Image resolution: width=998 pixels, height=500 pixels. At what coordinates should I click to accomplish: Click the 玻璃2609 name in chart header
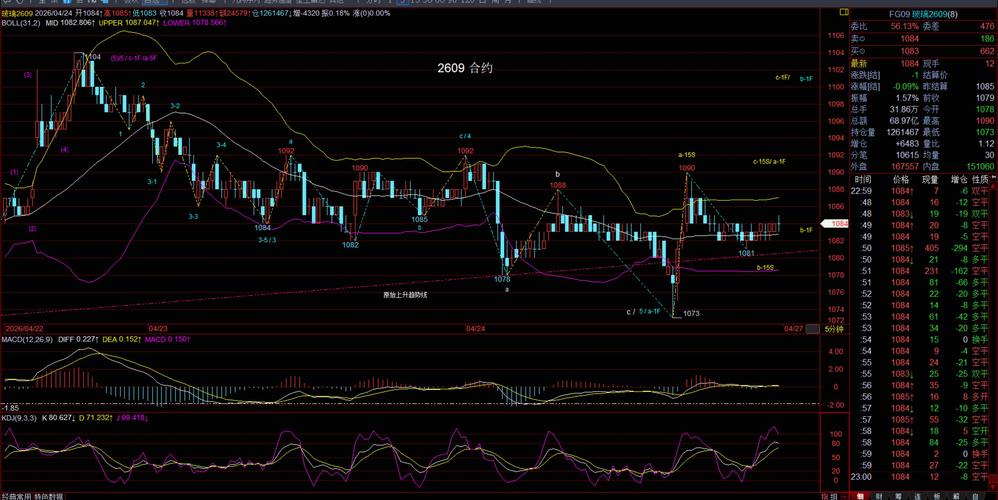(16, 13)
